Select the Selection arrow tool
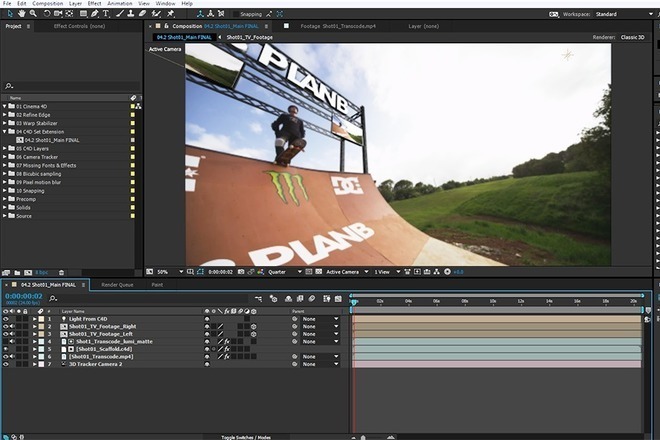This screenshot has width=660, height=440. 10,14
